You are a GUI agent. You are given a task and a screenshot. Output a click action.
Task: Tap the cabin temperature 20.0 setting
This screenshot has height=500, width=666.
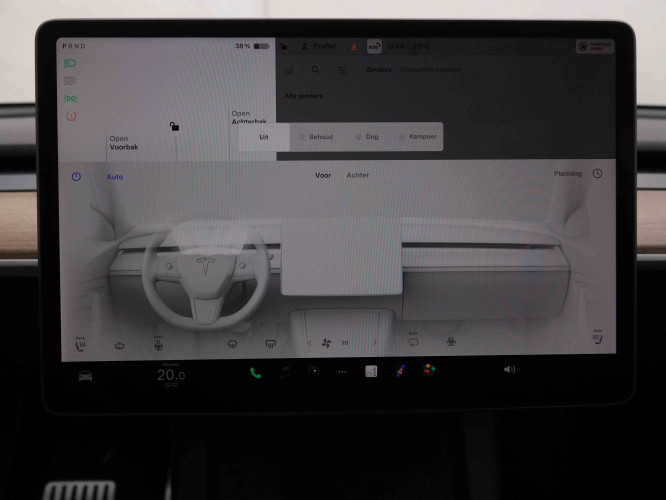point(171,374)
